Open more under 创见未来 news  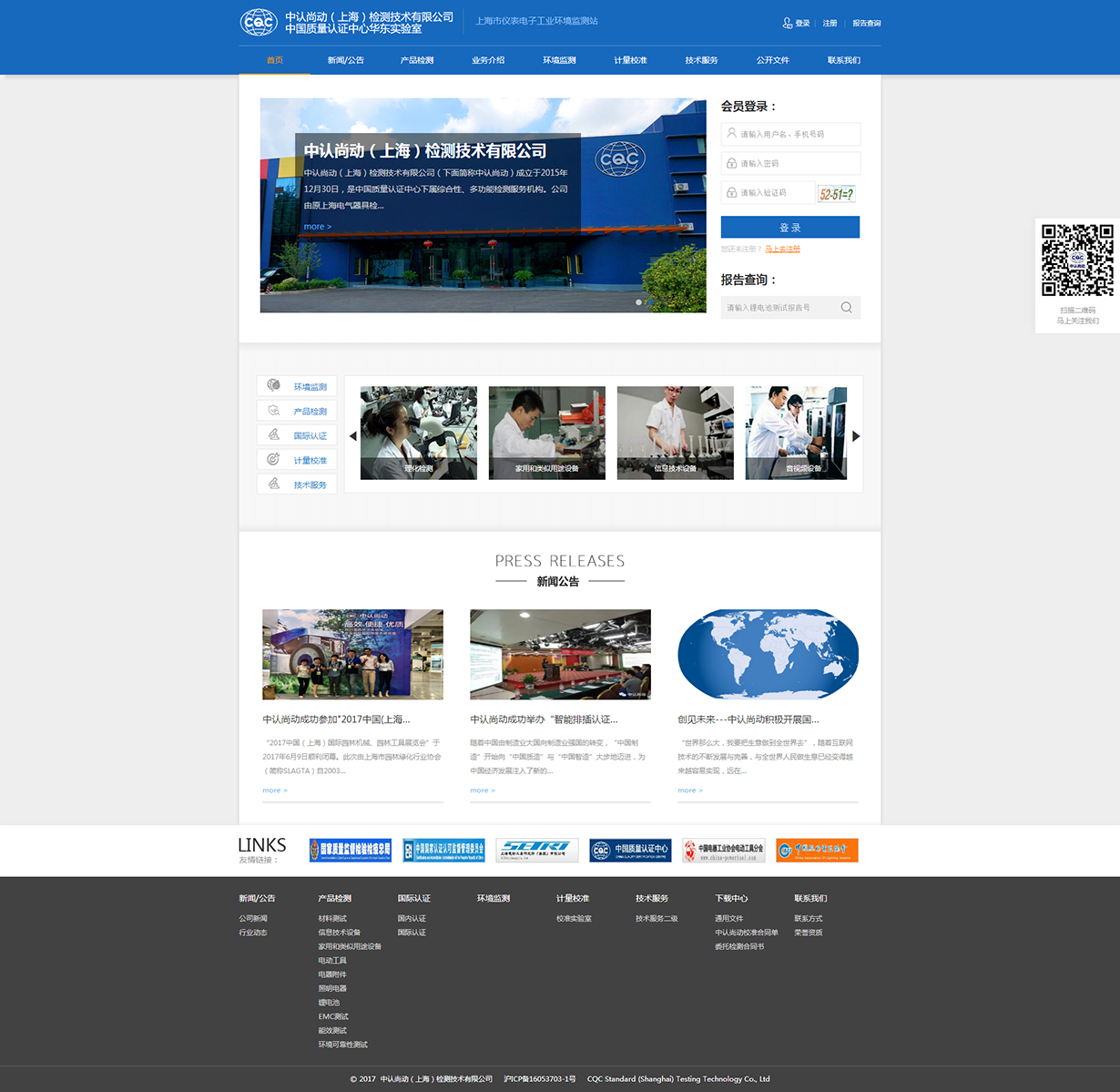(690, 791)
